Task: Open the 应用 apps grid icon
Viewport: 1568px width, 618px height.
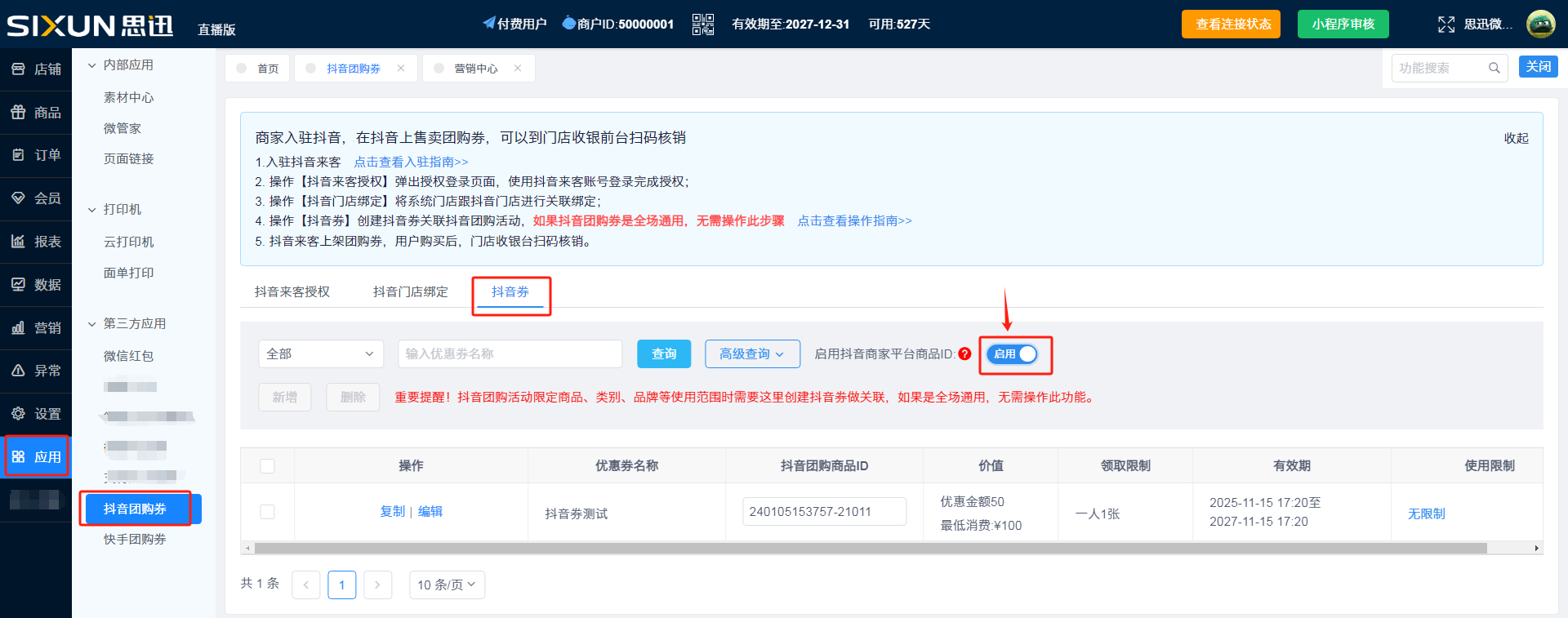Action: pyautogui.click(x=18, y=457)
